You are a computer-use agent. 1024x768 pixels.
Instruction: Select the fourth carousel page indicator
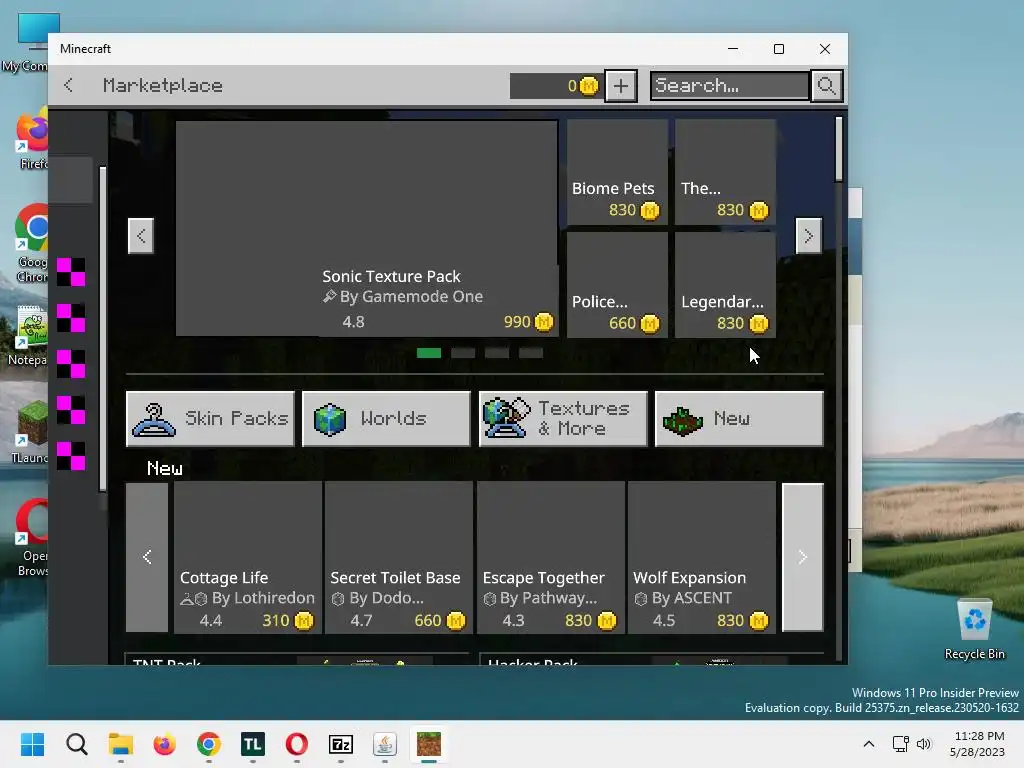pyautogui.click(x=531, y=353)
